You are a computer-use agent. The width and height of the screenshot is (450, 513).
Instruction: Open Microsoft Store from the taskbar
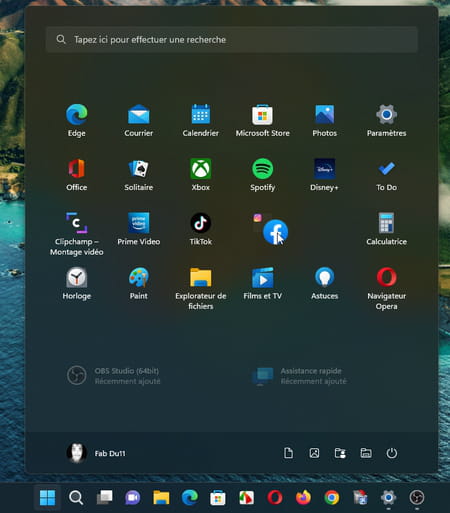click(218, 498)
